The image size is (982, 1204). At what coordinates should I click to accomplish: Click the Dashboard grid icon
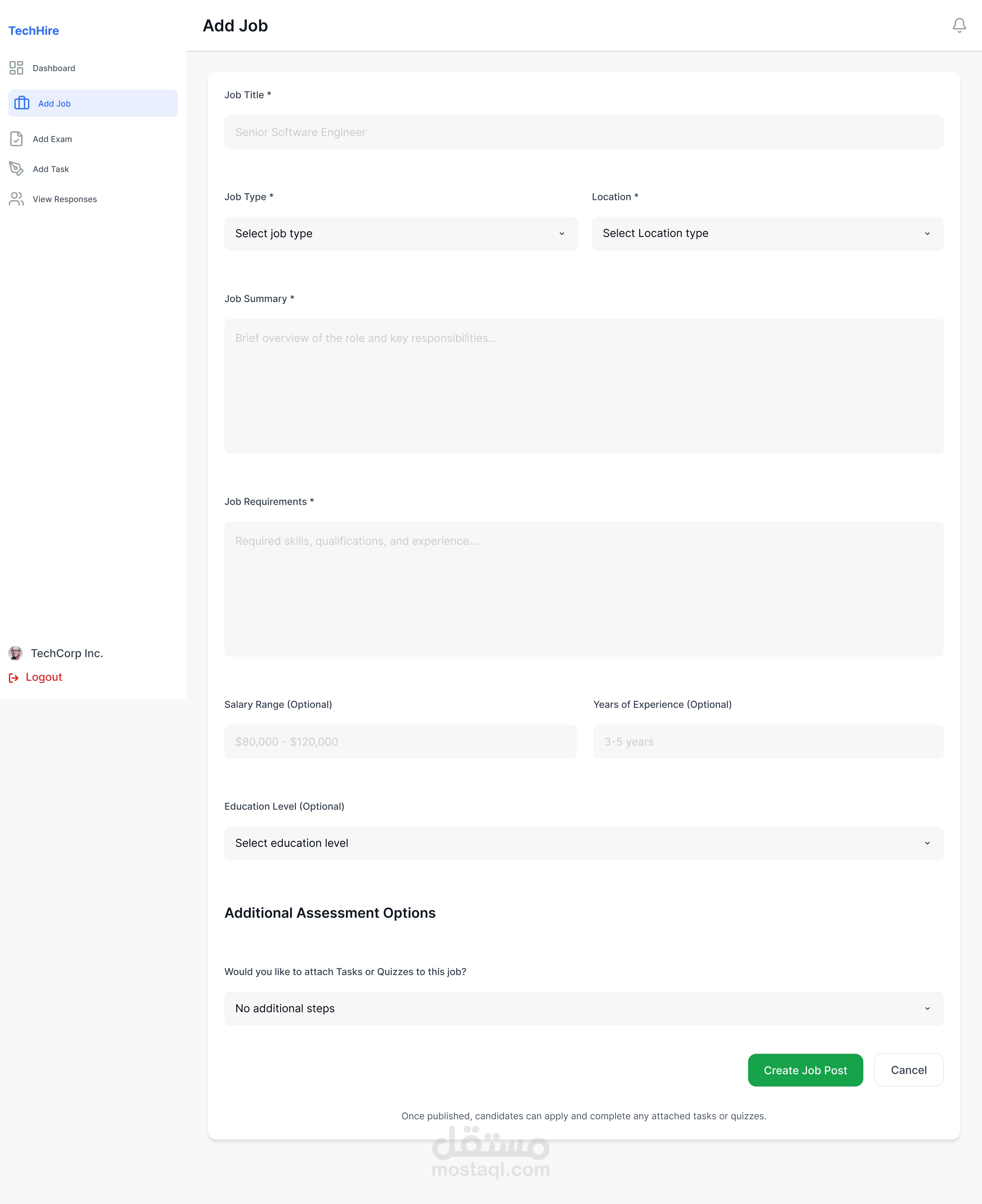pyautogui.click(x=16, y=68)
